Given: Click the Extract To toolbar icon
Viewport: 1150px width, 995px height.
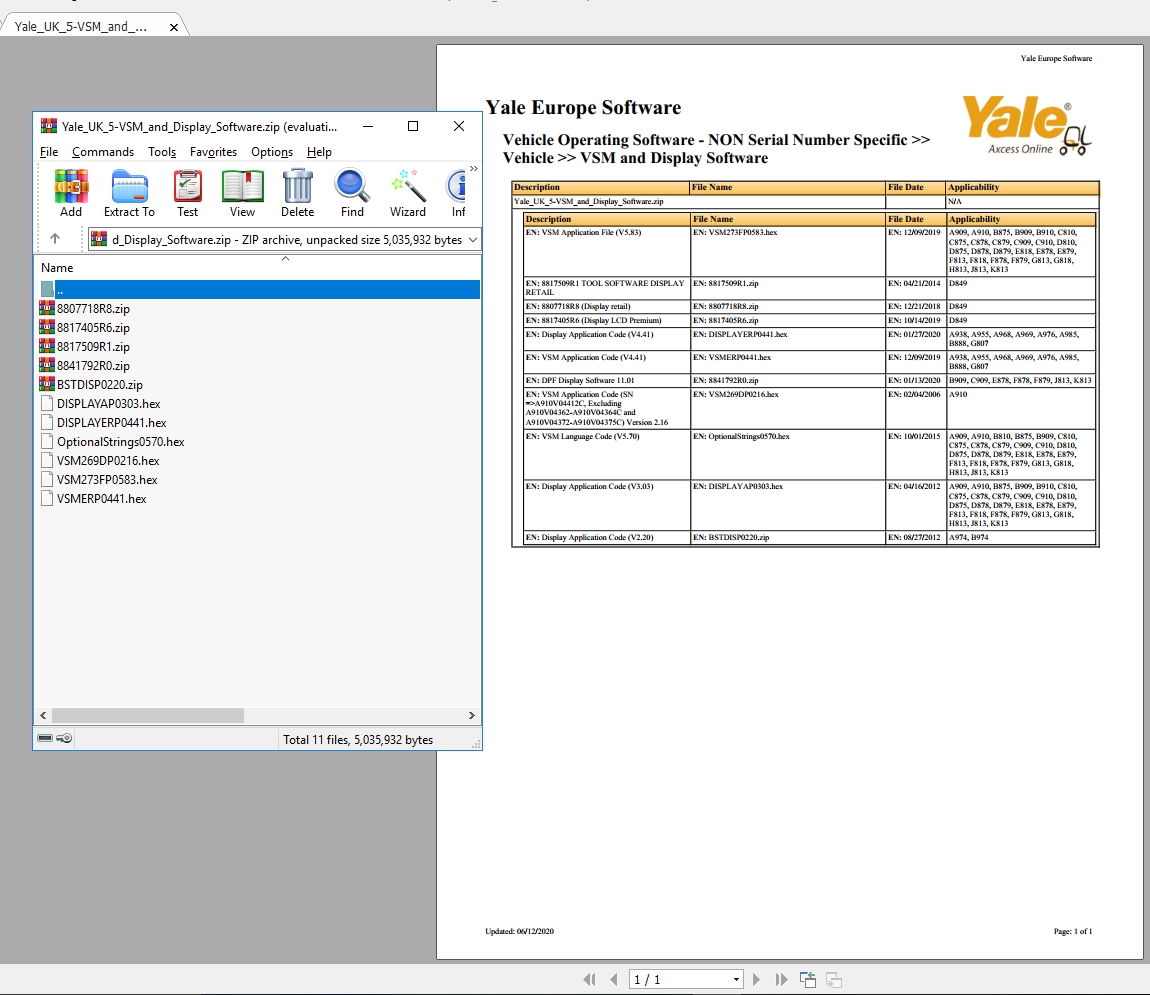Looking at the screenshot, I should (129, 193).
